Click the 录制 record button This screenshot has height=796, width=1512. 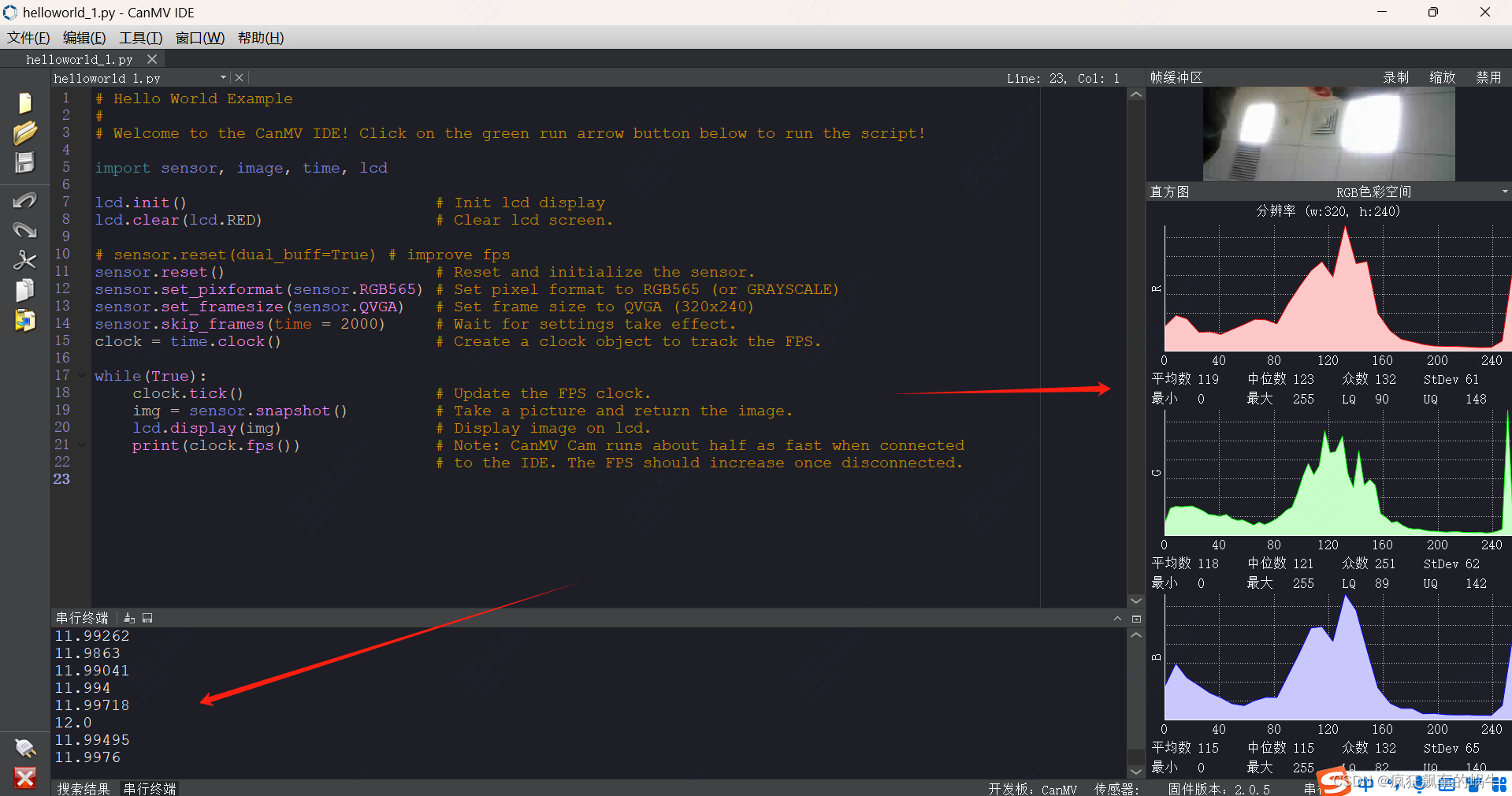click(1395, 77)
